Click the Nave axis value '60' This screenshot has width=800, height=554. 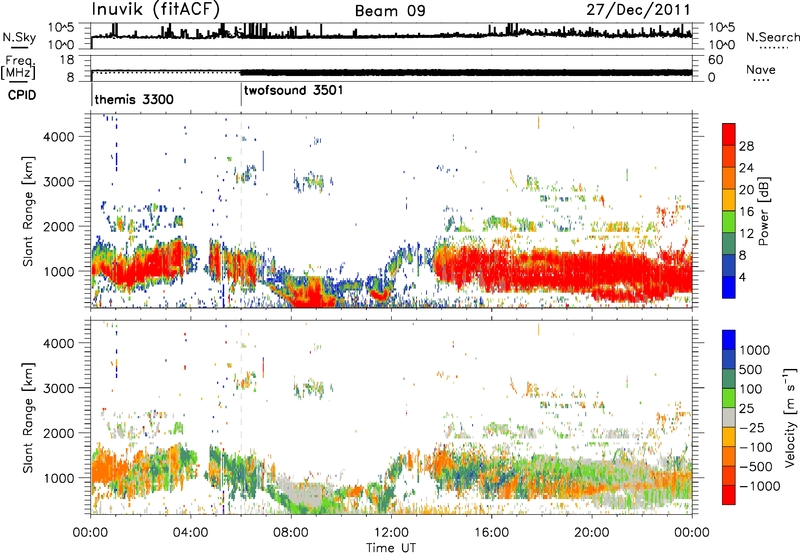click(x=715, y=60)
